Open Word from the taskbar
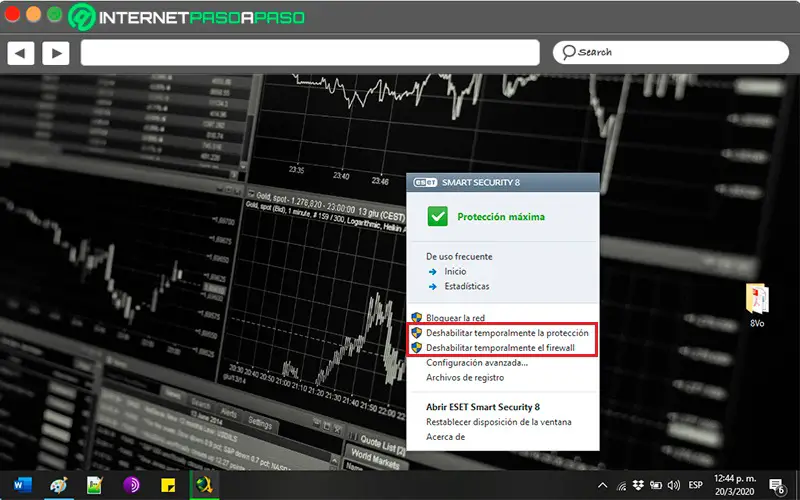800x500 pixels. click(x=22, y=485)
